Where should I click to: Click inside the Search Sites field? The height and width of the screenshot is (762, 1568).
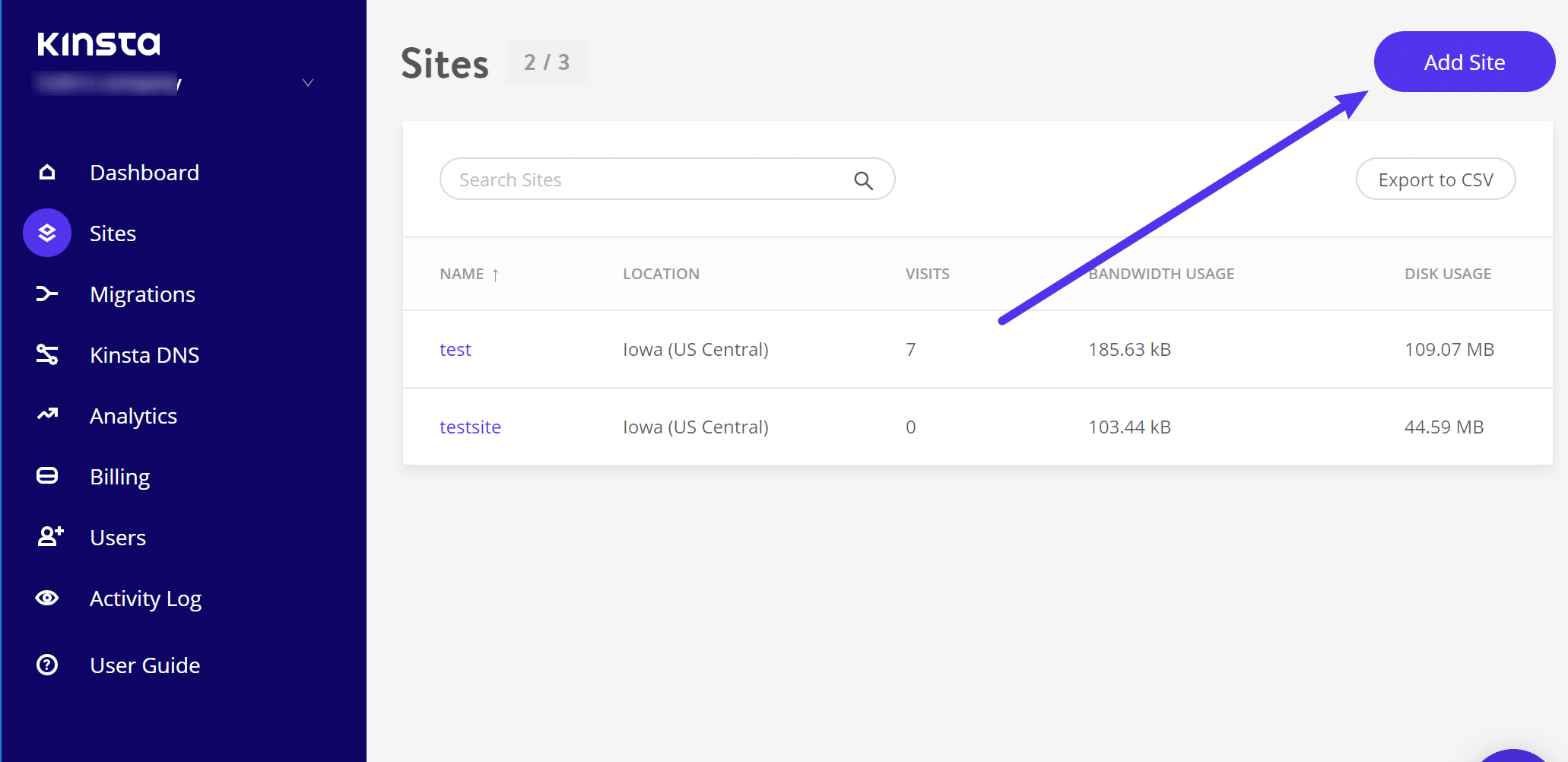pos(608,179)
